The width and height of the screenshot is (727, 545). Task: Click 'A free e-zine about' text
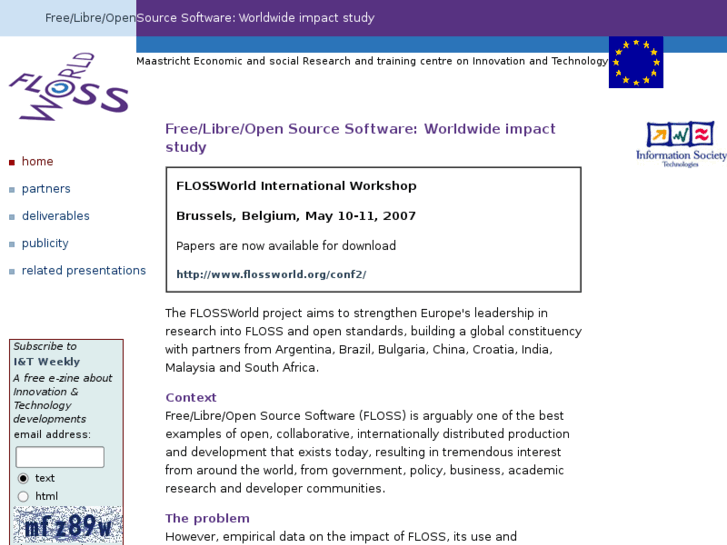click(x=63, y=378)
